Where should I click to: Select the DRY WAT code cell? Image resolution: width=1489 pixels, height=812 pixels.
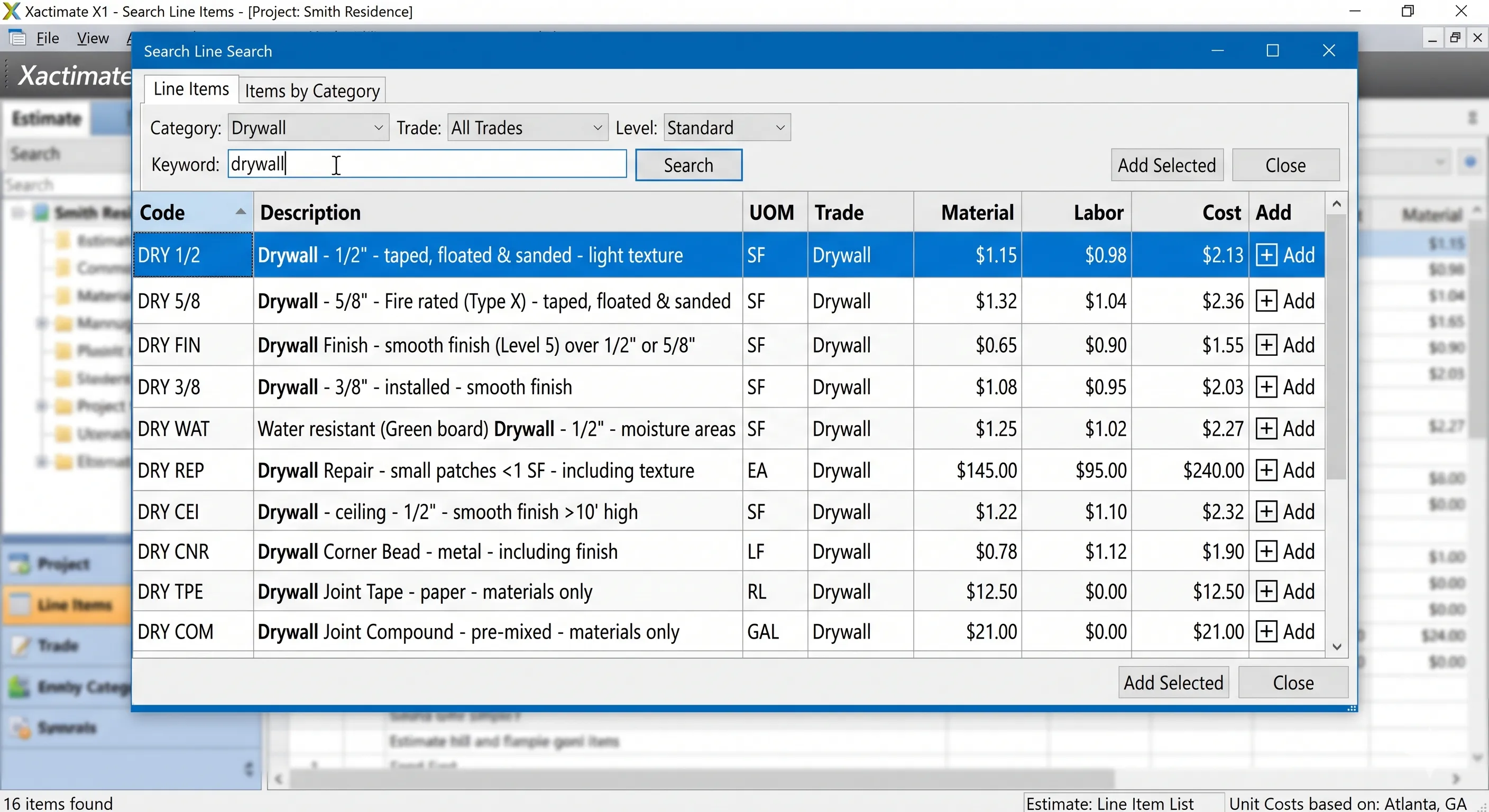(x=192, y=429)
